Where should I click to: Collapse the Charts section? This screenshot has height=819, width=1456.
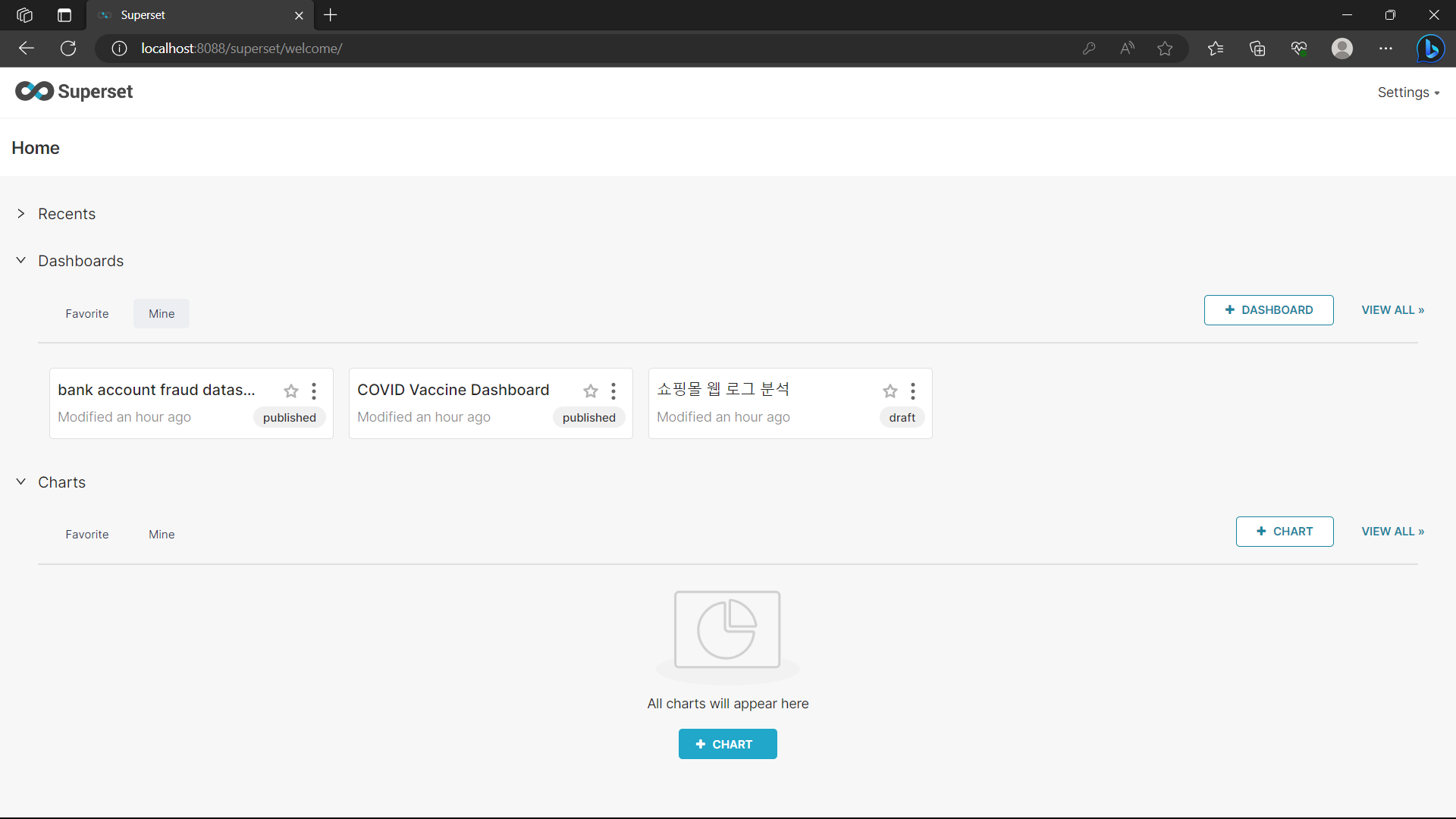(21, 482)
